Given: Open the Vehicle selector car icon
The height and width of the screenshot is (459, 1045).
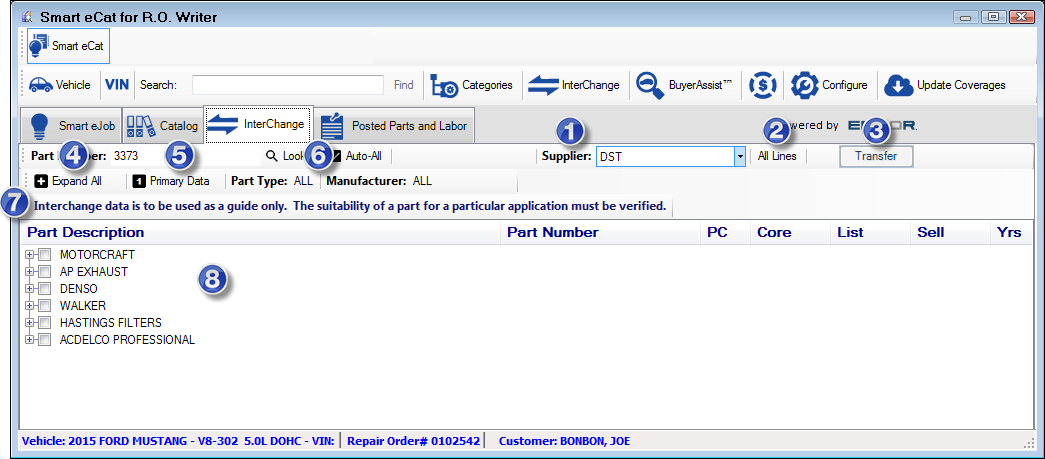Looking at the screenshot, I should pyautogui.click(x=40, y=85).
